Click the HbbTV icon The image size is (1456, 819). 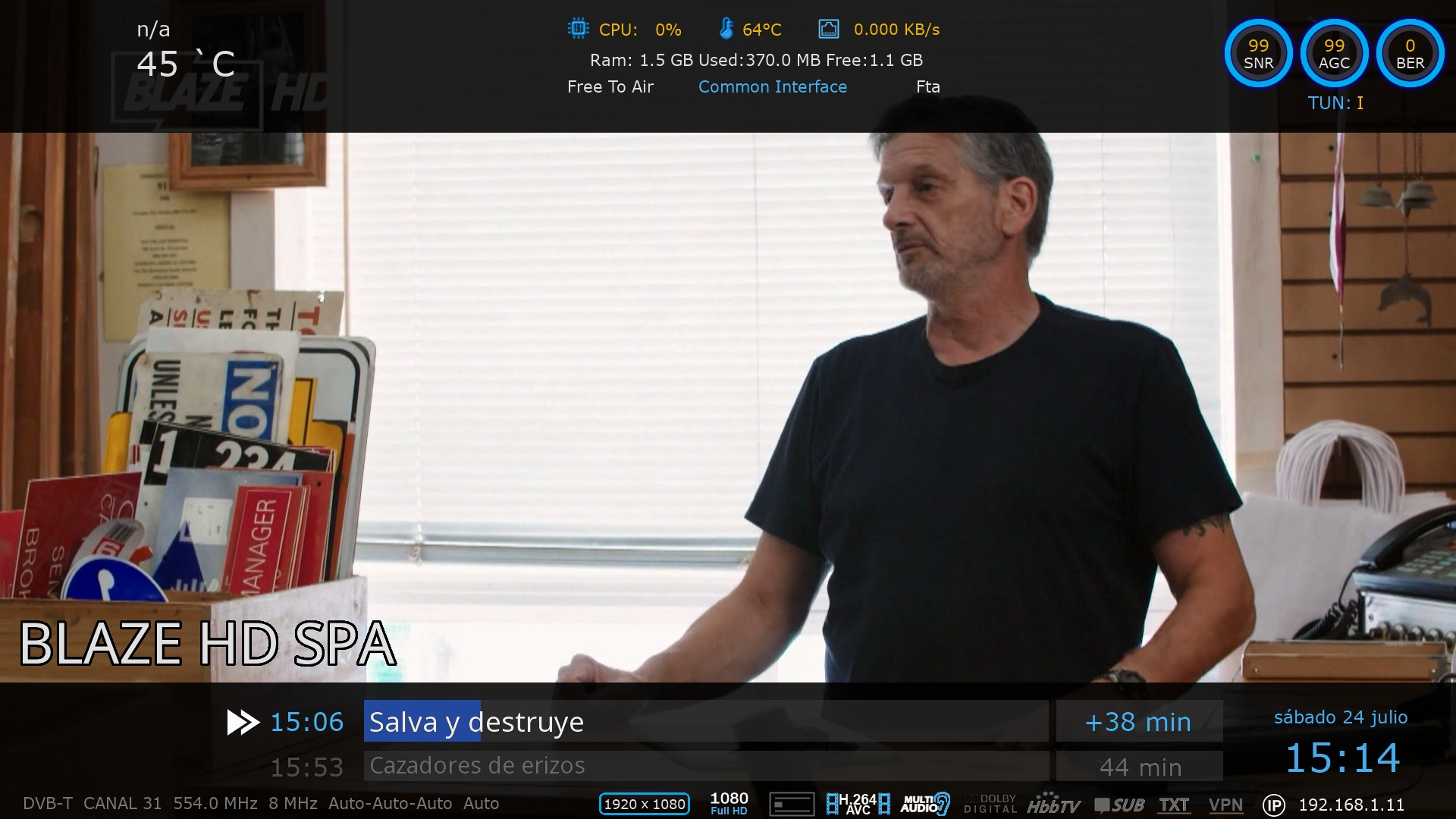click(x=1053, y=805)
